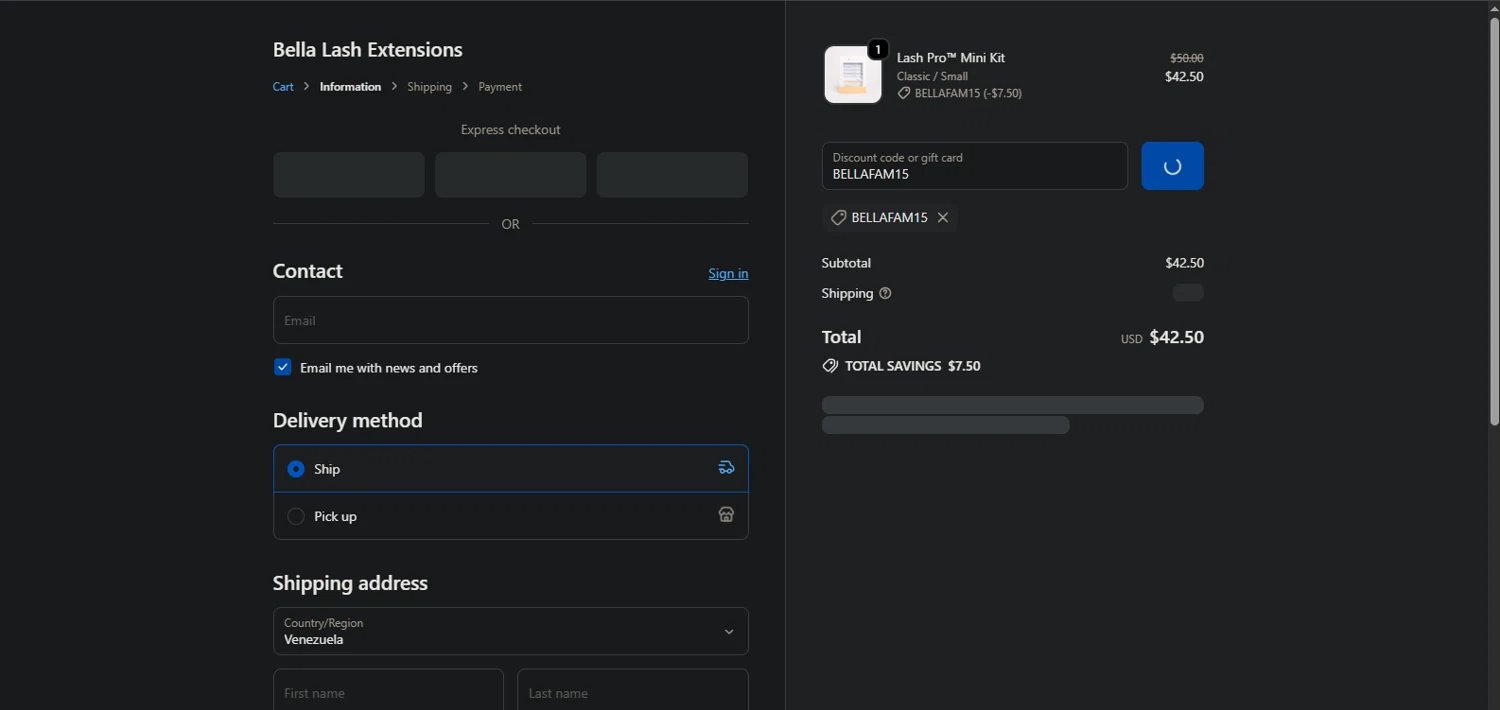Click the loading Apply discount button
Image resolution: width=1500 pixels, height=710 pixels.
tap(1173, 166)
